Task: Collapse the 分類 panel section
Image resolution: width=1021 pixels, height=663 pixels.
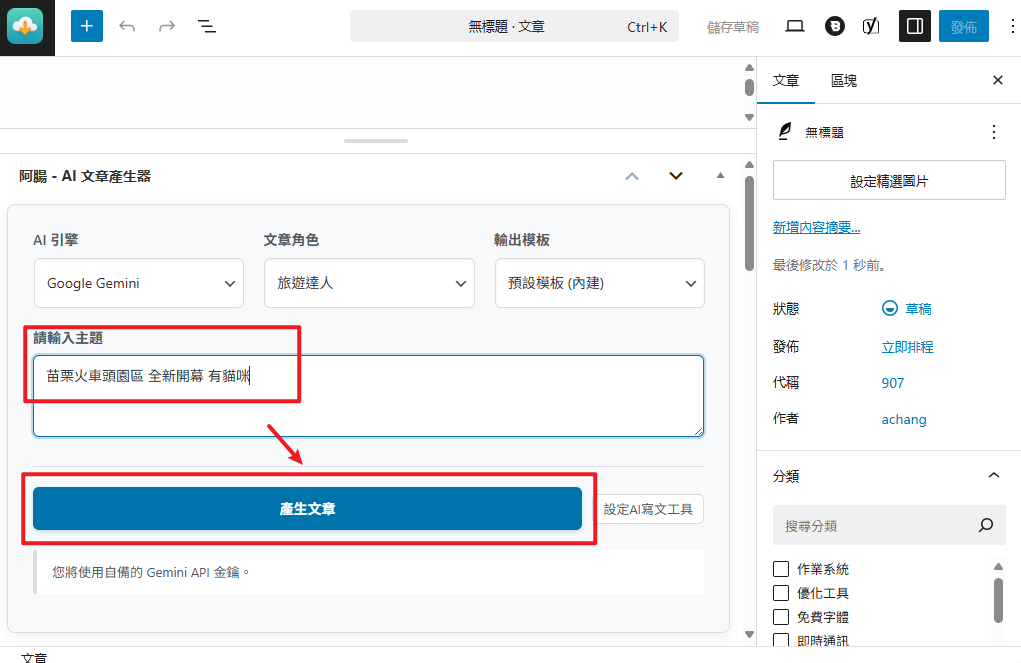Action: click(x=993, y=475)
